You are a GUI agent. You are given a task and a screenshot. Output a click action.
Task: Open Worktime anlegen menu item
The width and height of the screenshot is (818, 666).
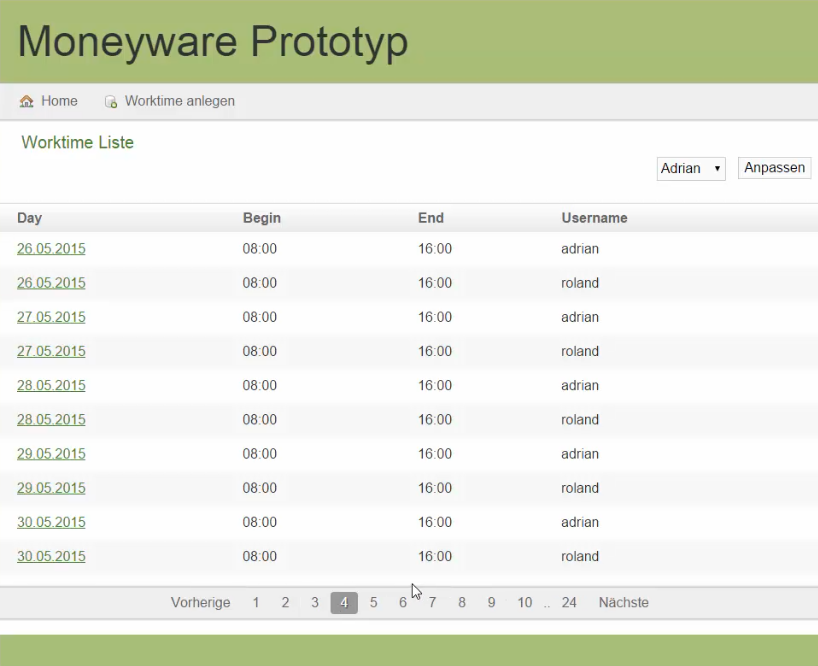point(179,101)
